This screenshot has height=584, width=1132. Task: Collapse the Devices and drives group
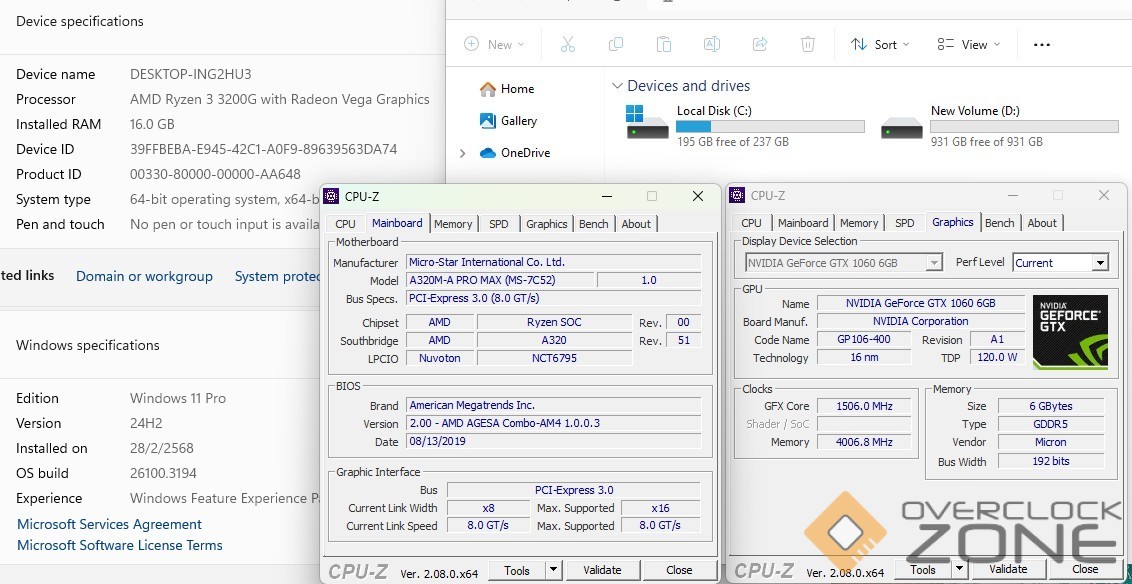coord(615,87)
